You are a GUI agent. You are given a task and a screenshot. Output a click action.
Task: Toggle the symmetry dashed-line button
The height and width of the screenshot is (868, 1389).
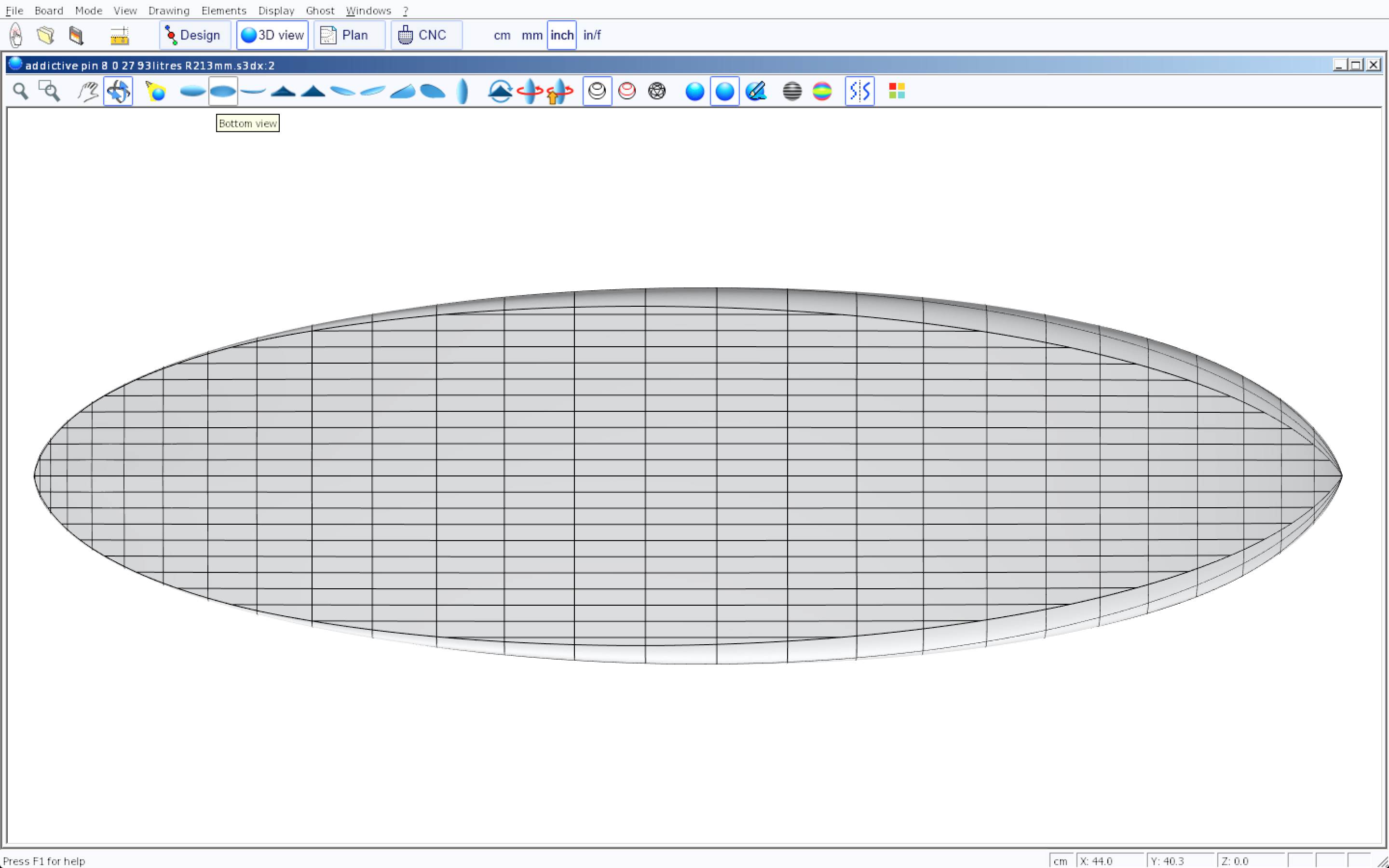(859, 91)
